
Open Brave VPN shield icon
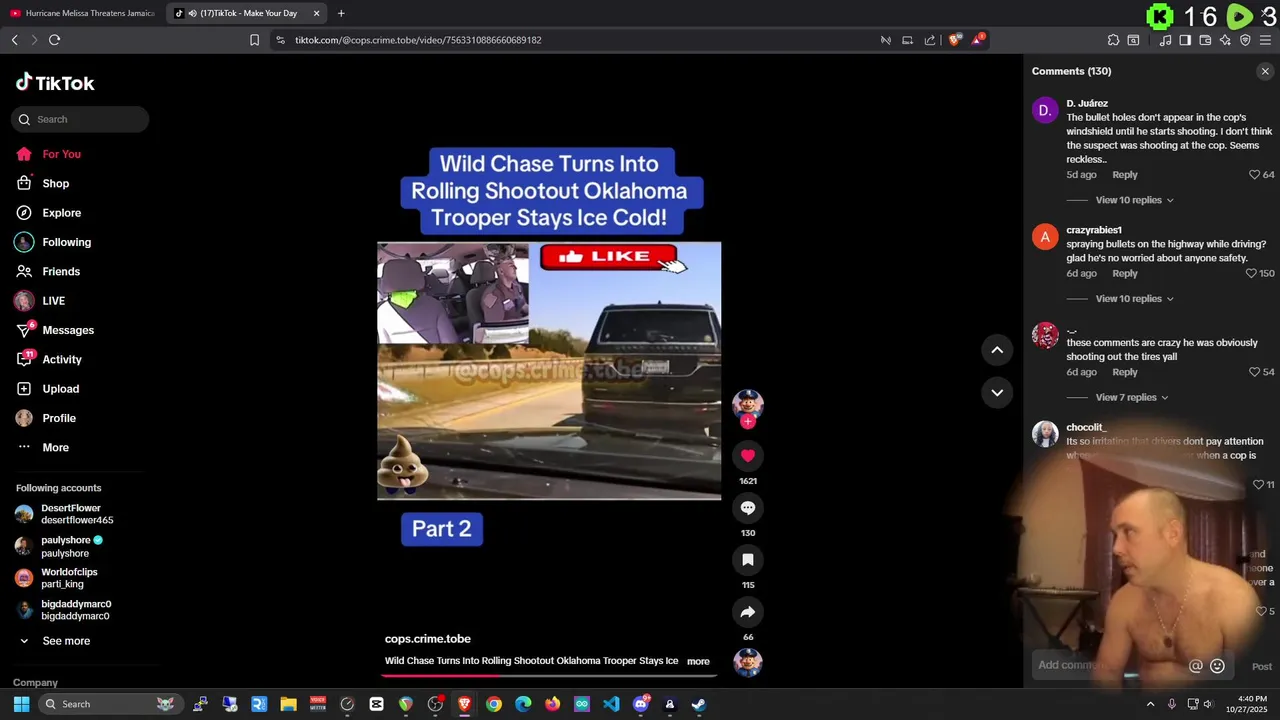(1245, 40)
